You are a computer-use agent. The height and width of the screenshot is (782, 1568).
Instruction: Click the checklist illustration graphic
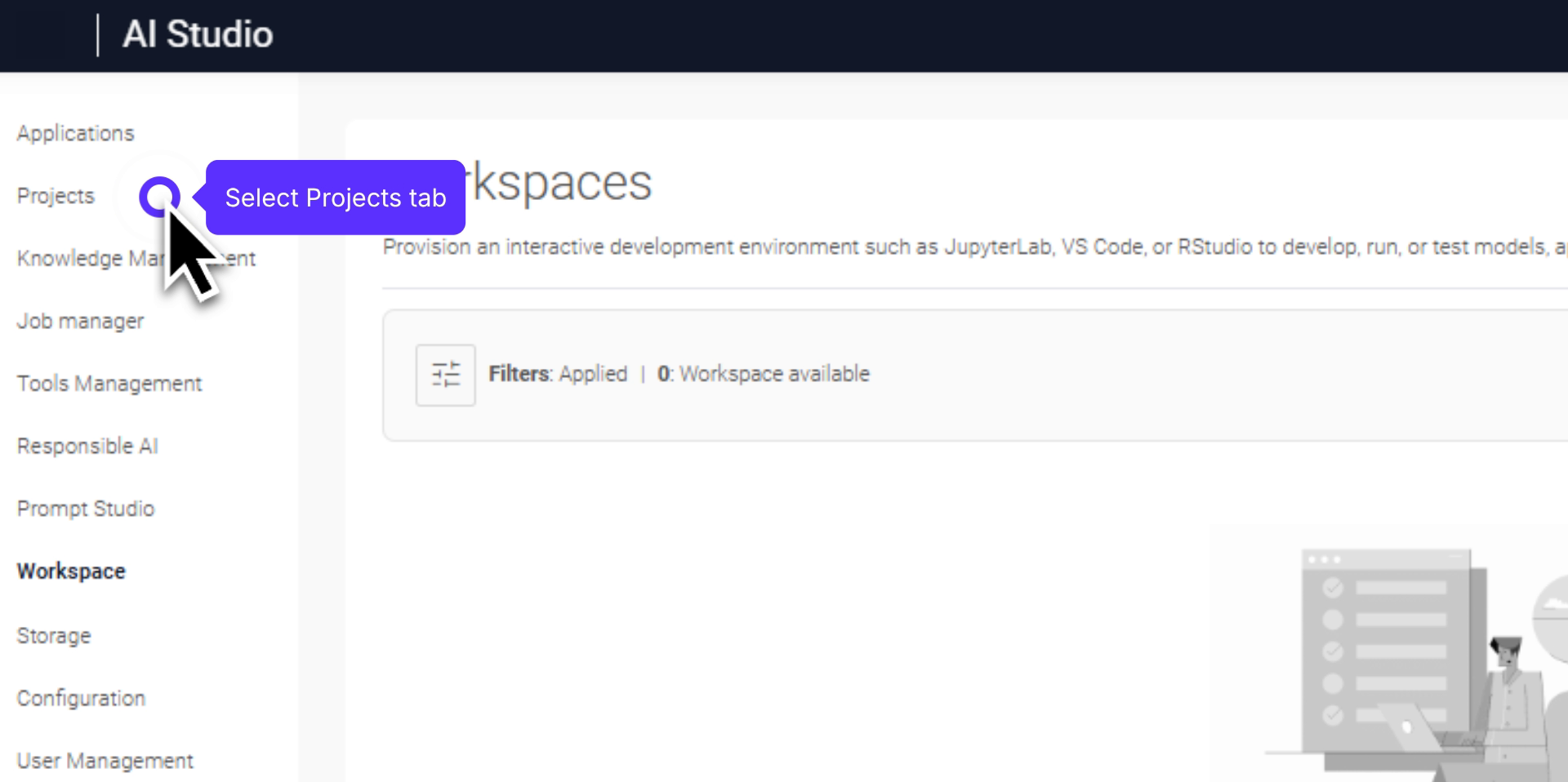[x=1388, y=653]
